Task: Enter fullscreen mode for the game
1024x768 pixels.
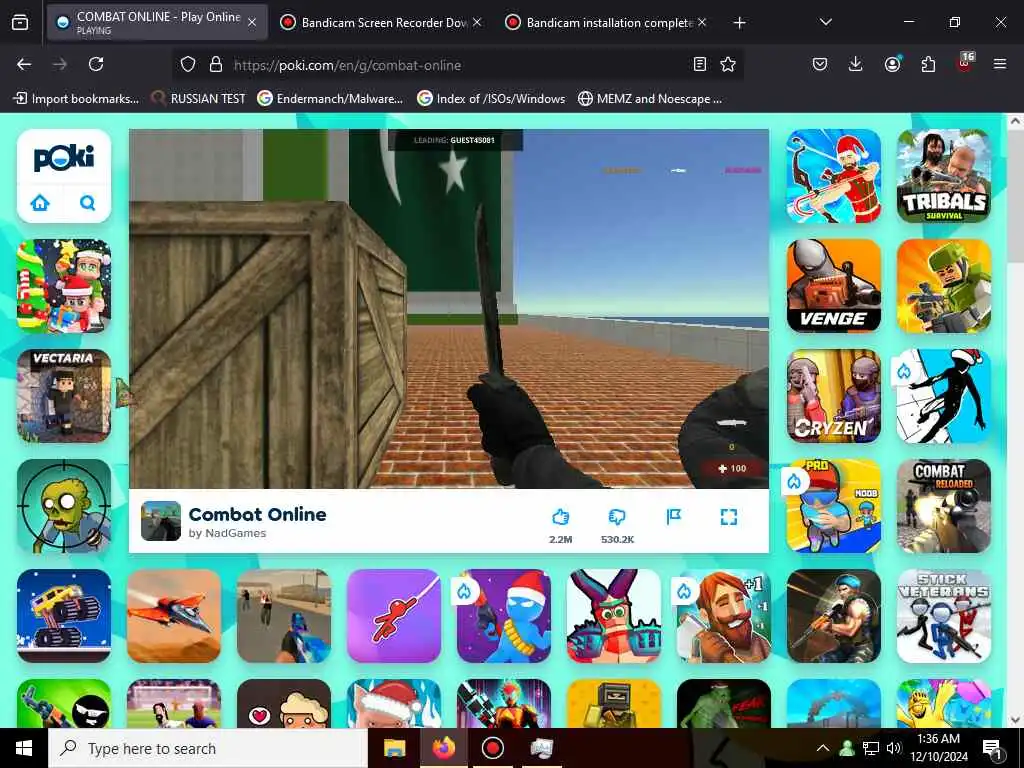Action: tap(729, 517)
